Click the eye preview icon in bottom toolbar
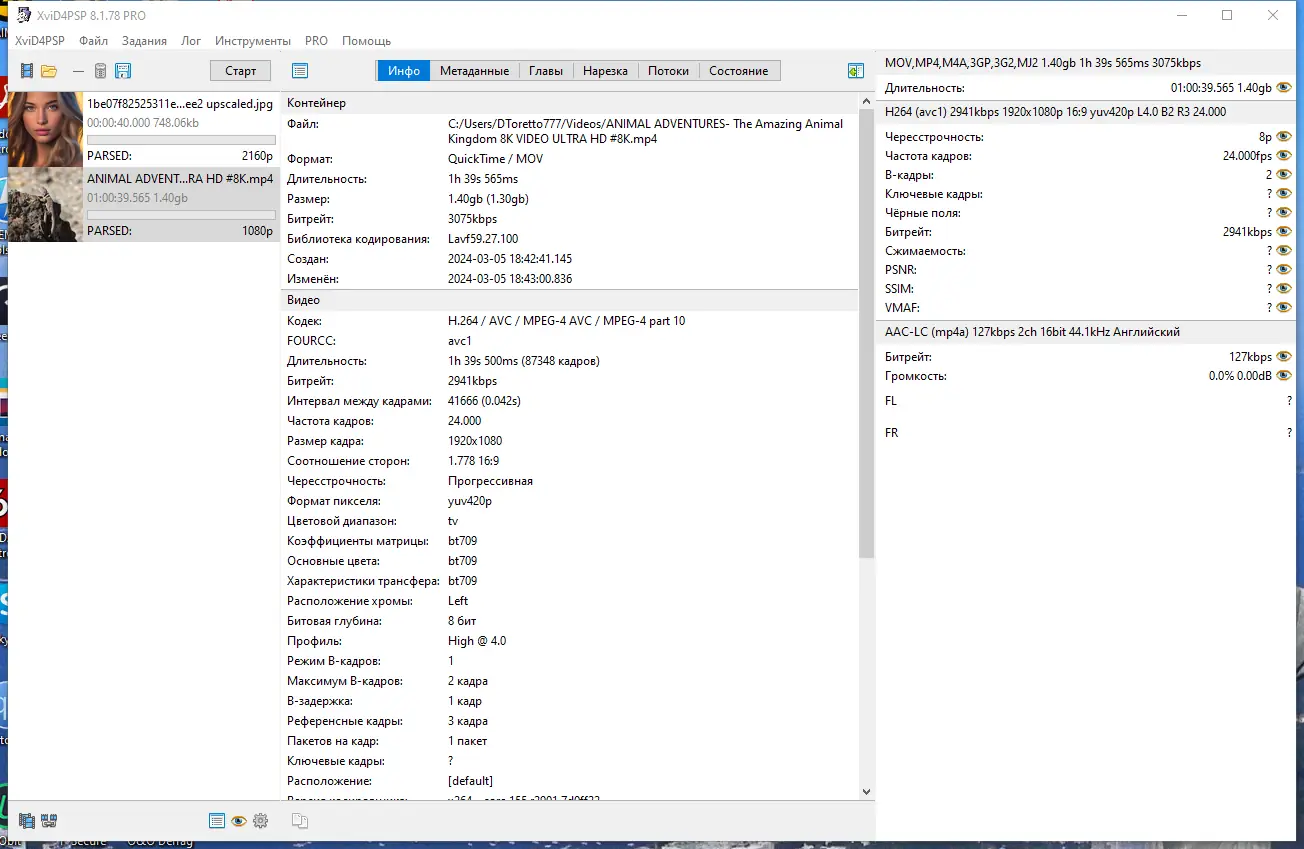The height and width of the screenshot is (849, 1304). point(239,821)
